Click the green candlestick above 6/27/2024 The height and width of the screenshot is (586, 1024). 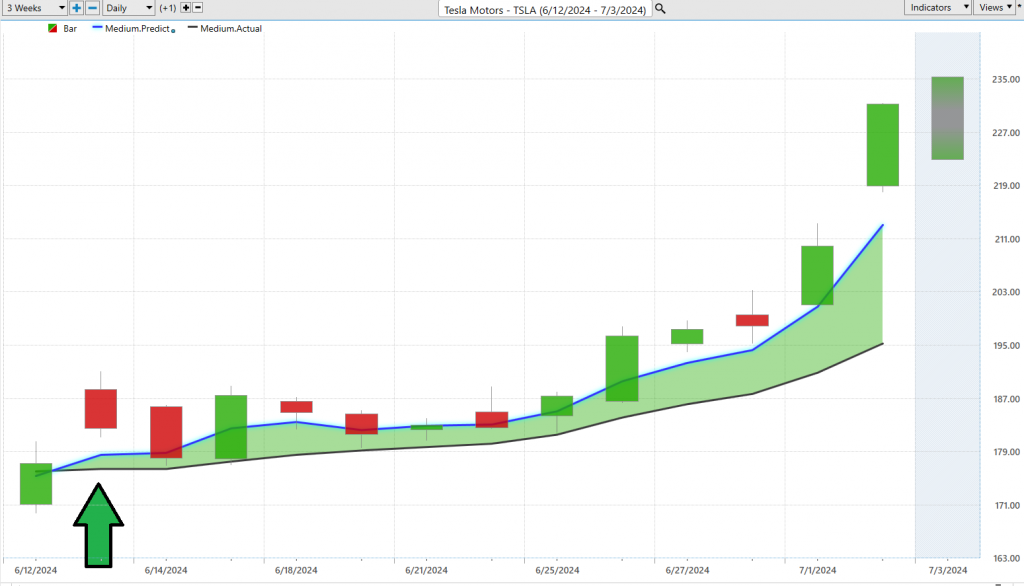point(687,336)
